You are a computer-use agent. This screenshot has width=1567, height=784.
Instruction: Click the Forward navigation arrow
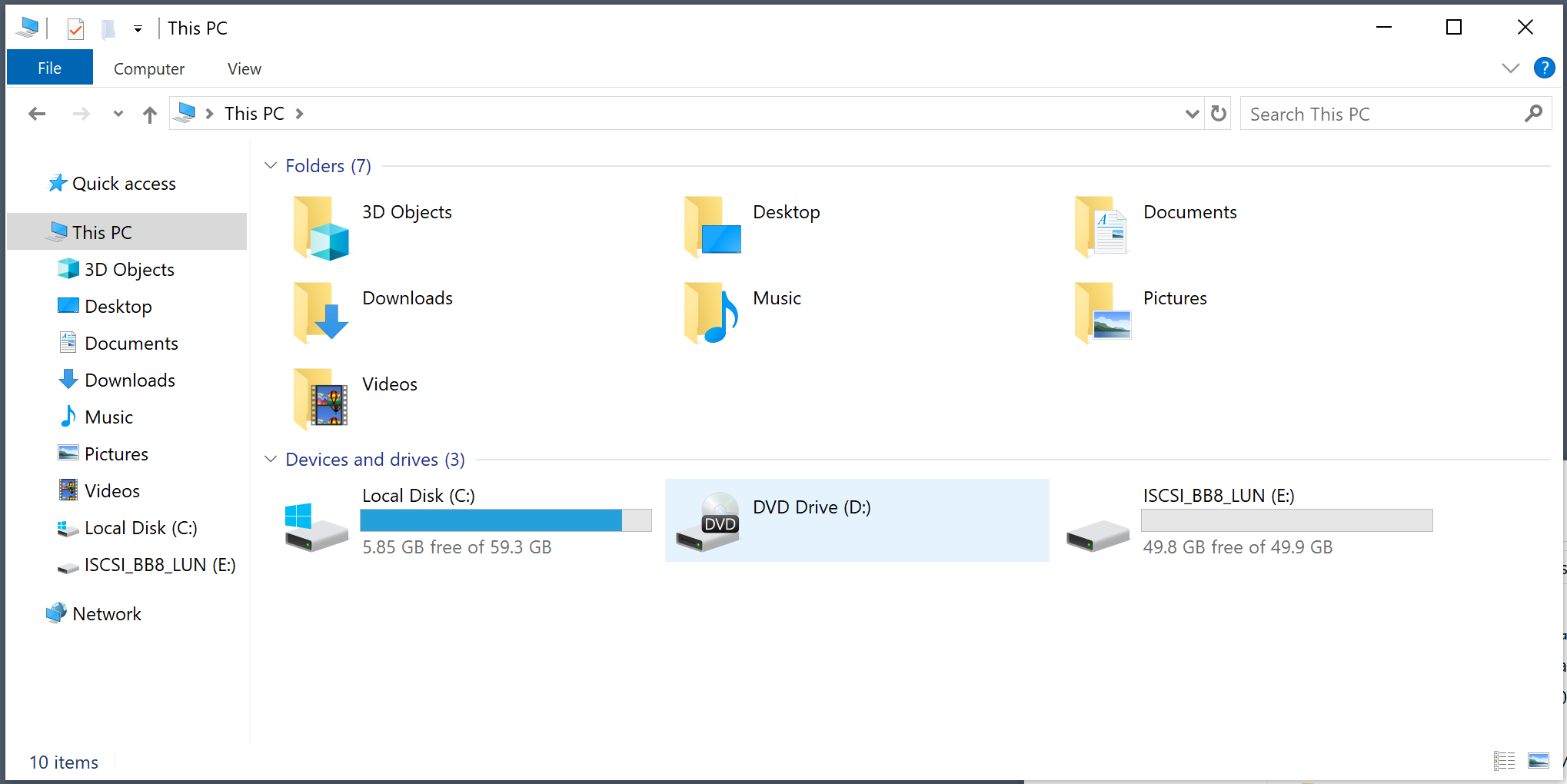81,115
